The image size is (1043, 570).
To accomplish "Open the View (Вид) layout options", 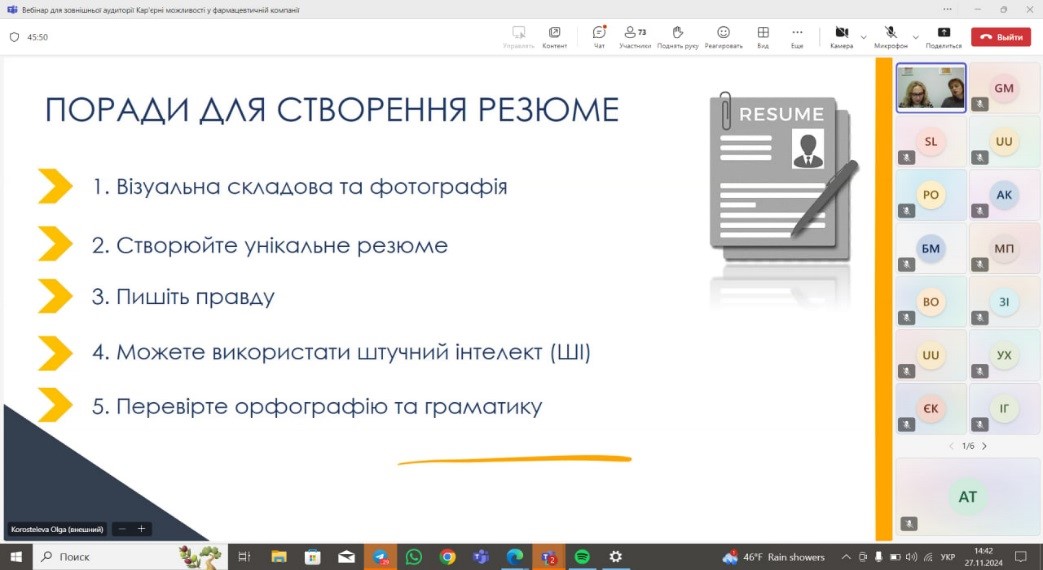I will point(763,36).
